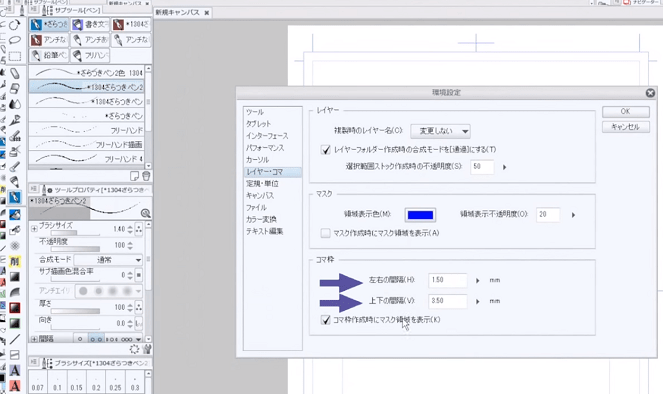The image size is (663, 394).
Task: Open 複製時のレイヤー名 dropdown
Action: 441,131
